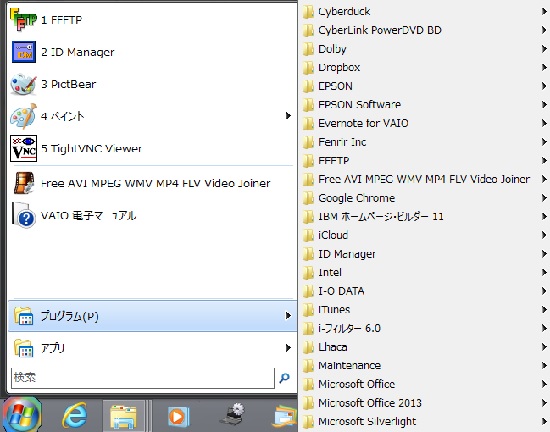Expand the ペイント submenu arrow
550x432 pixels.
point(288,116)
